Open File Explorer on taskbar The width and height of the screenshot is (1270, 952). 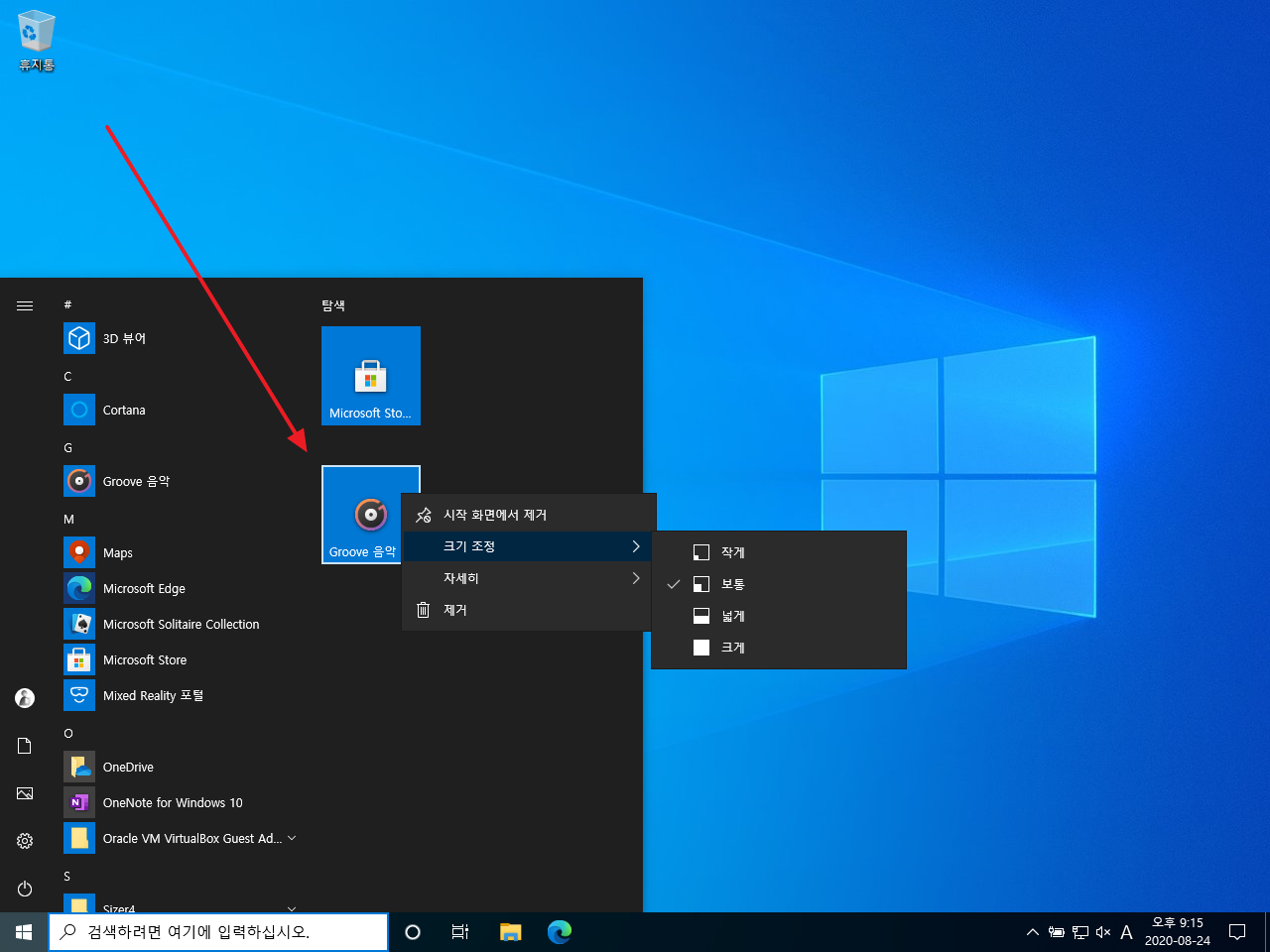510,932
